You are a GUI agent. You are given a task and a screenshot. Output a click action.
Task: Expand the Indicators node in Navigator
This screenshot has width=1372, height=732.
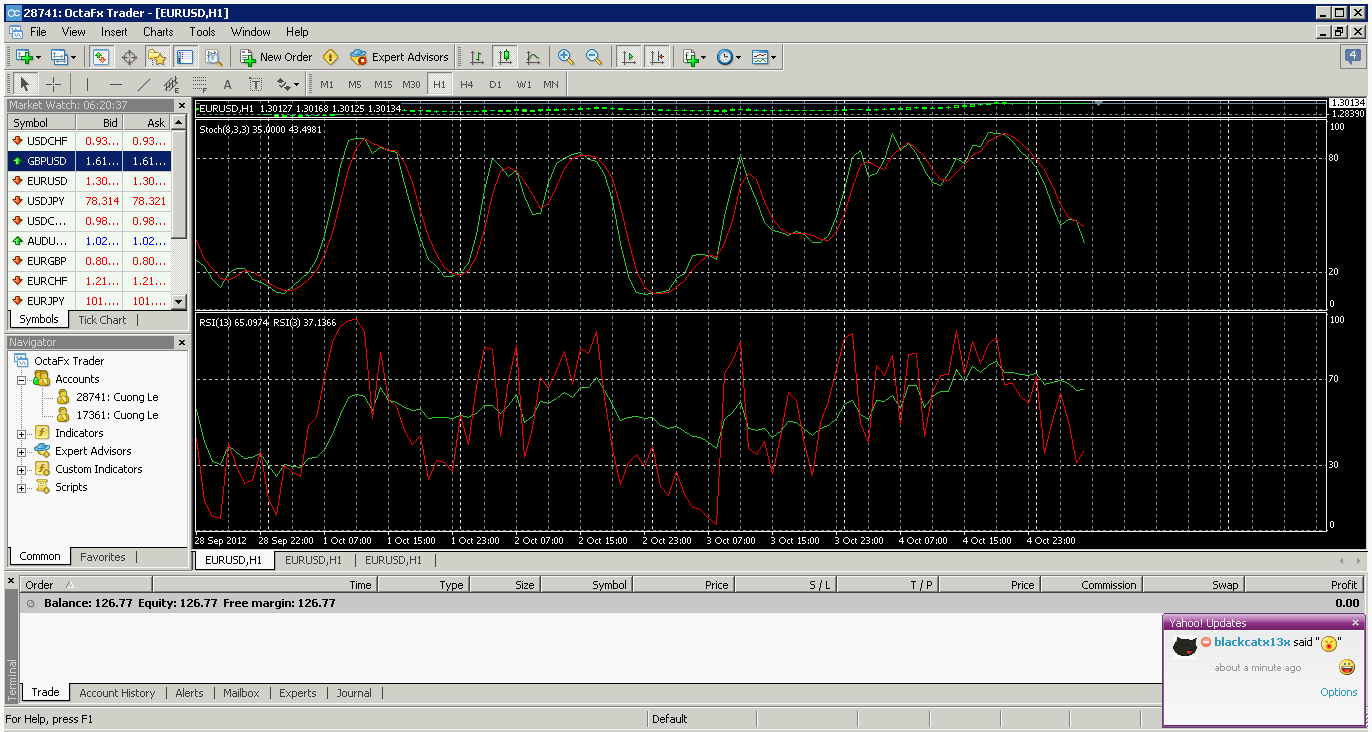pos(22,433)
